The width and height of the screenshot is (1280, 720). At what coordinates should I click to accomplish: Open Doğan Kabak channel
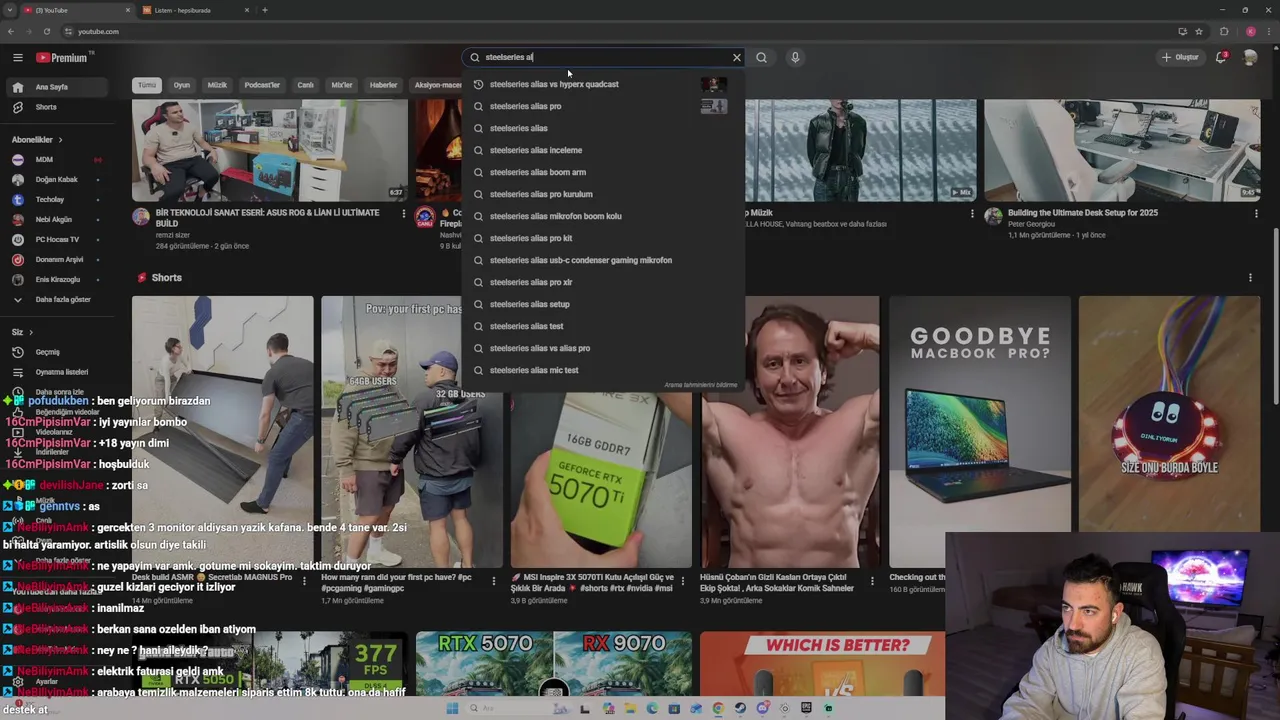pos(57,180)
